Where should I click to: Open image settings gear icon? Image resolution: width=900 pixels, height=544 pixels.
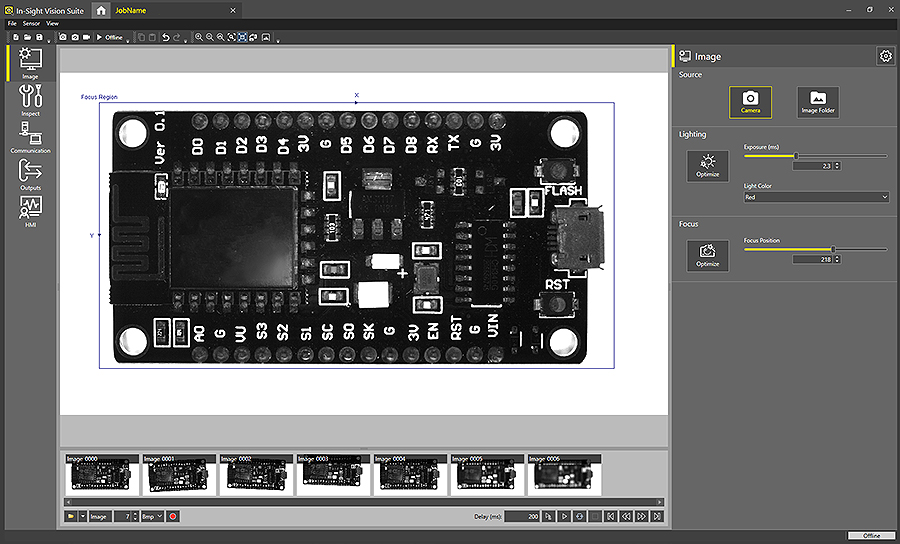[x=885, y=56]
